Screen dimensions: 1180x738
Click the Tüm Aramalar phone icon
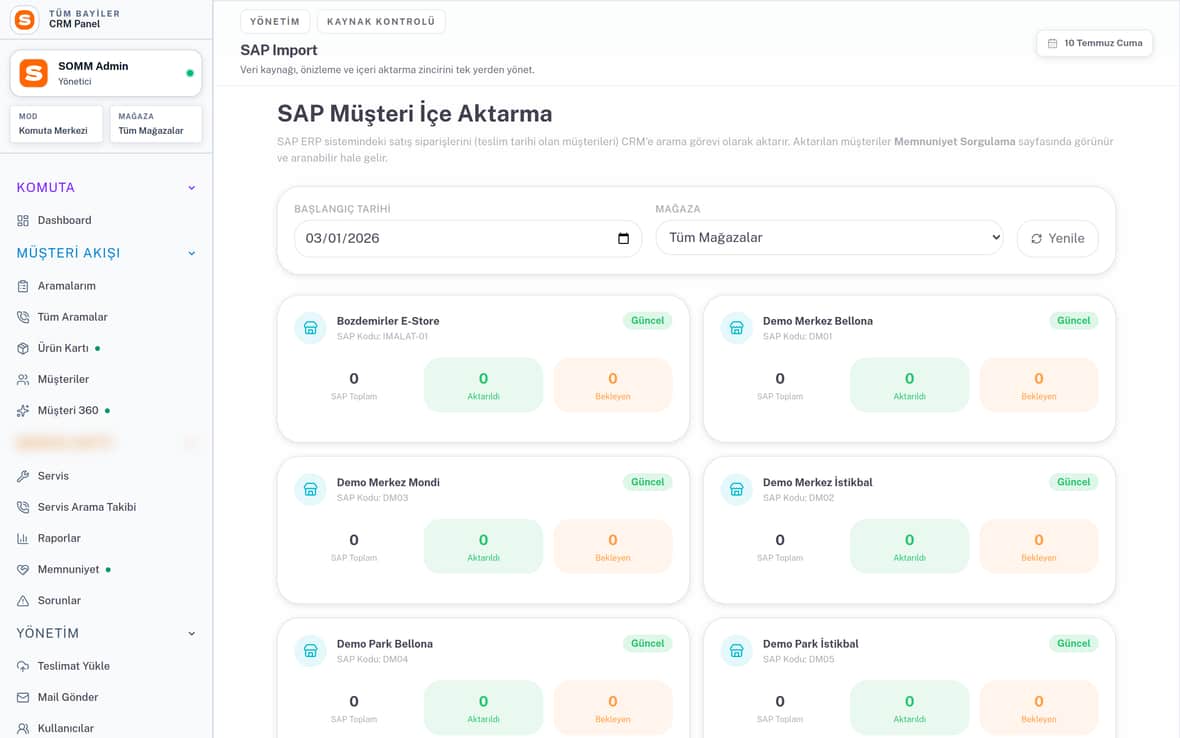pos(23,317)
